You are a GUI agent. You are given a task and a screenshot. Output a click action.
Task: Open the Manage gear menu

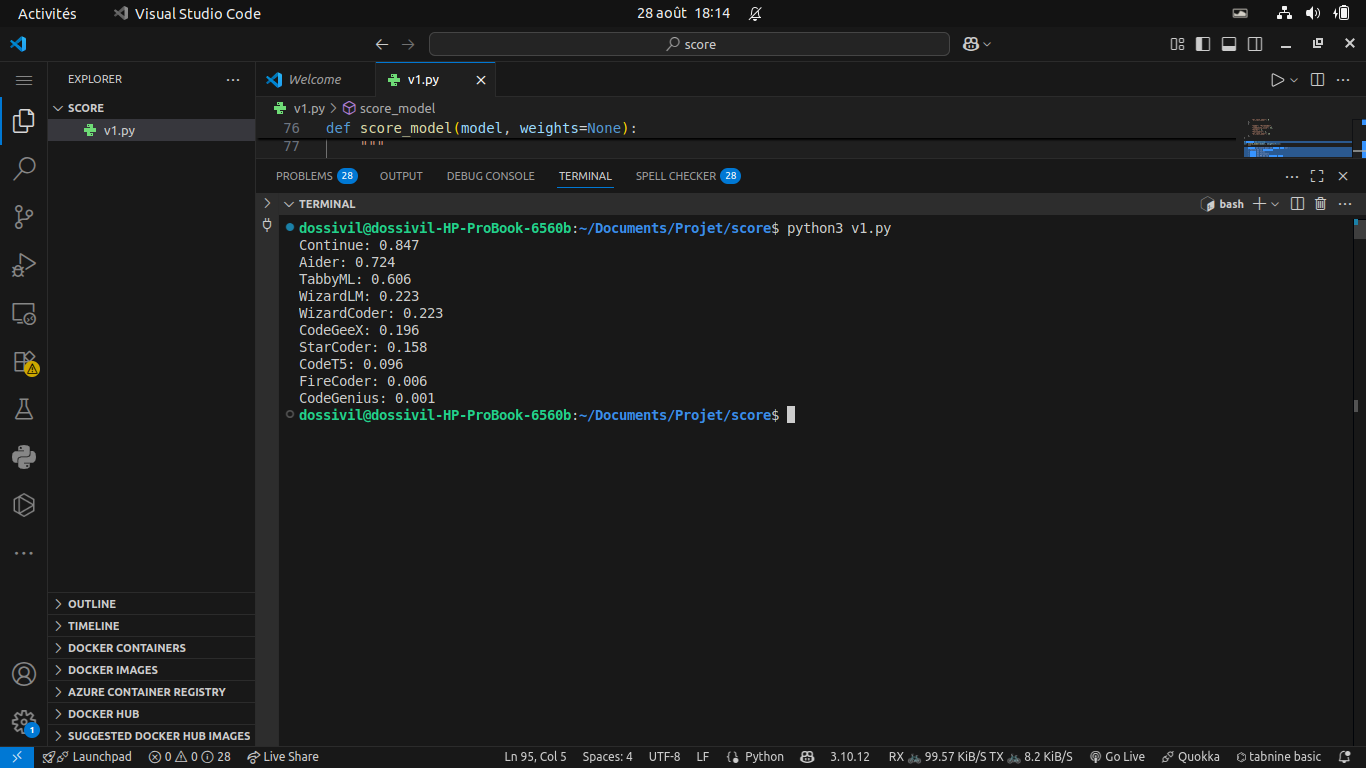pos(24,722)
